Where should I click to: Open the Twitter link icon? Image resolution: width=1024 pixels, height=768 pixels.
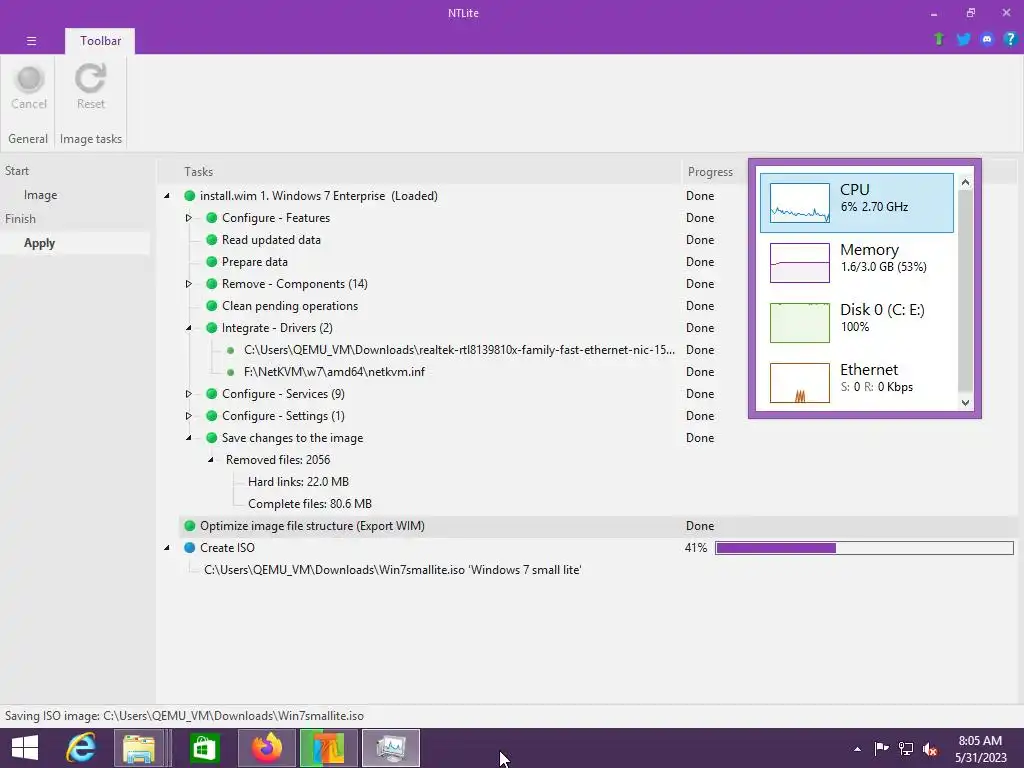(x=963, y=39)
